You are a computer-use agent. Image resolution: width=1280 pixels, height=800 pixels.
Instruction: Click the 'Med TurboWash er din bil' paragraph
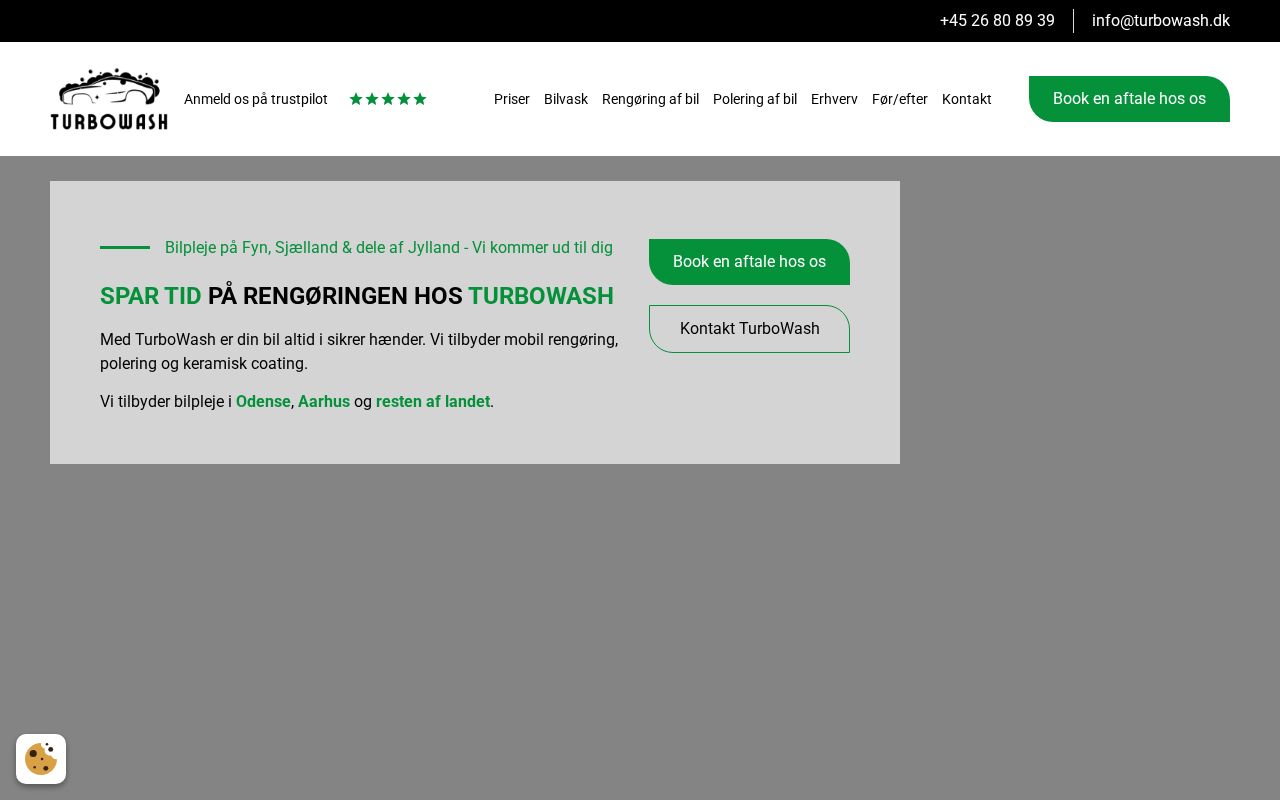[x=359, y=351]
